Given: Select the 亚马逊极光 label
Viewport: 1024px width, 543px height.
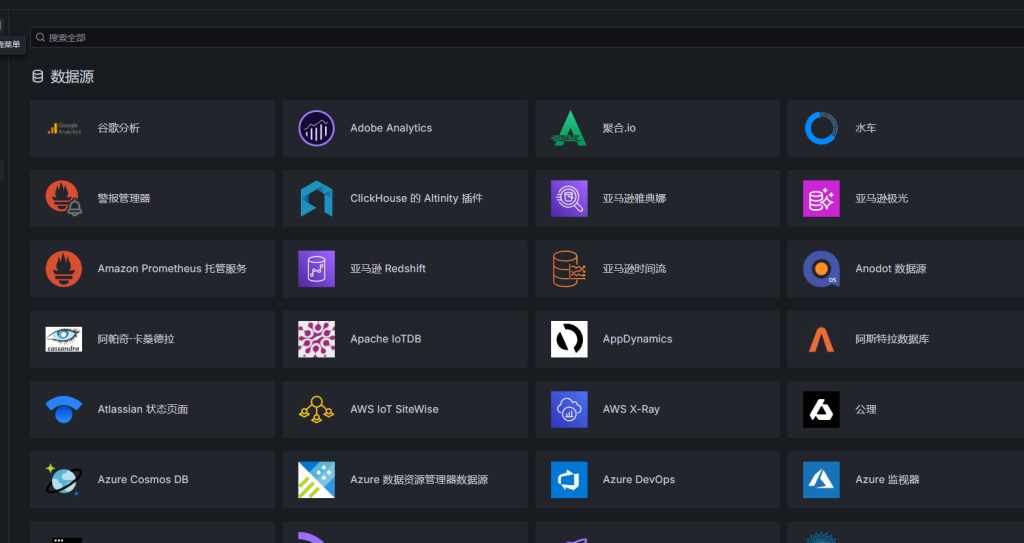Looking at the screenshot, I should coord(882,199).
